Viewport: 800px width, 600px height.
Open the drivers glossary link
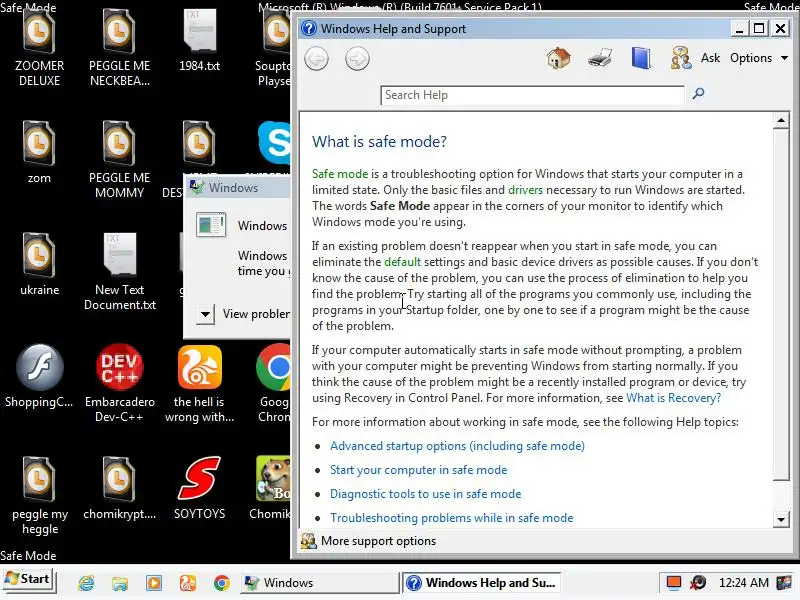click(525, 190)
